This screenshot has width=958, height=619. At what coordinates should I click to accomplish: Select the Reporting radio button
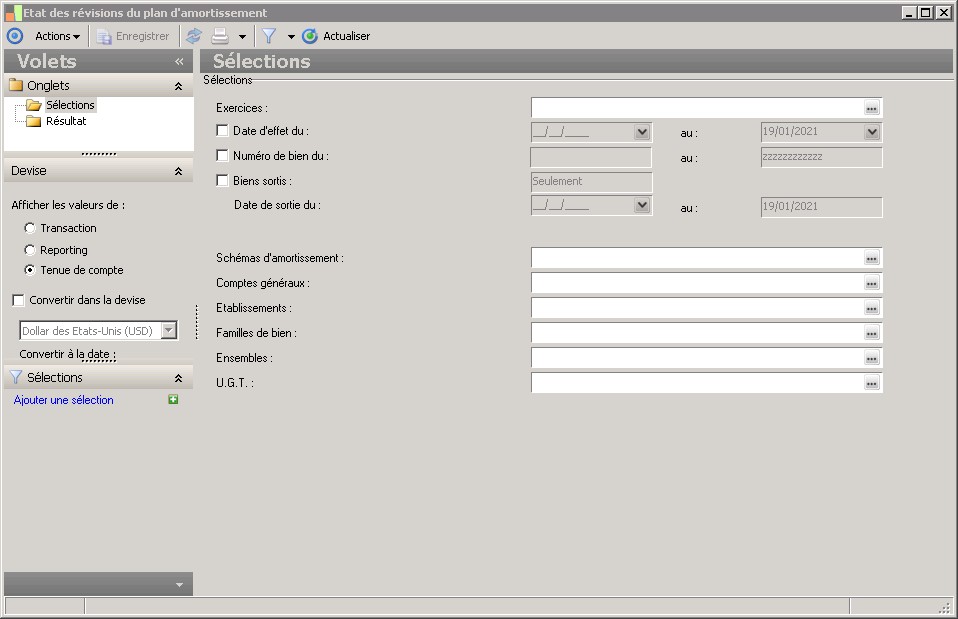pyautogui.click(x=30, y=250)
